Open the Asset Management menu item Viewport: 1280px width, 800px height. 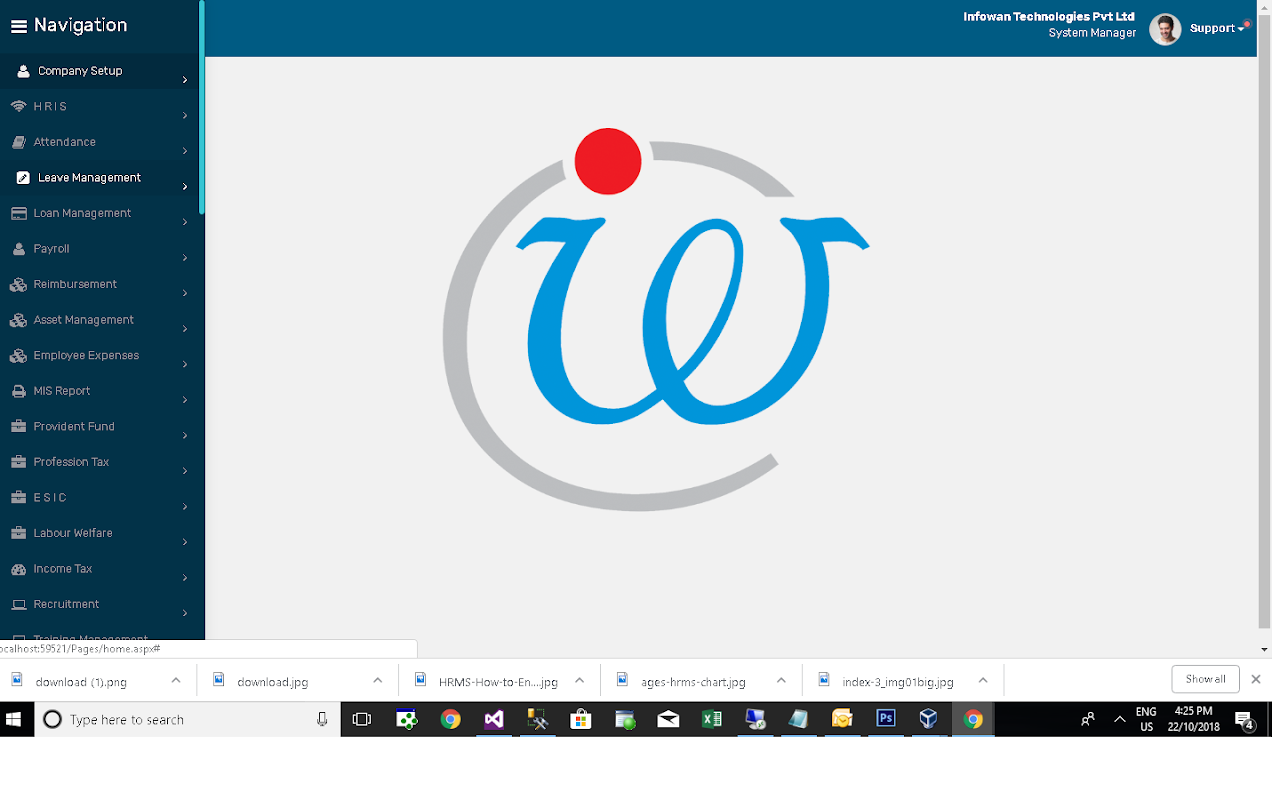point(100,320)
